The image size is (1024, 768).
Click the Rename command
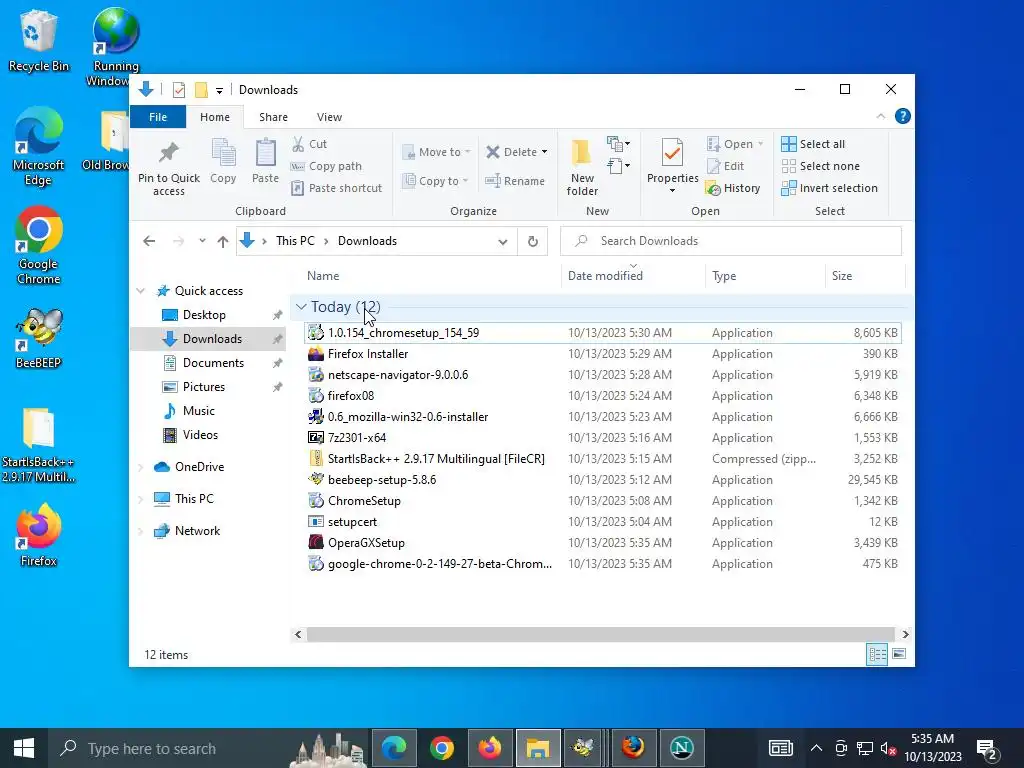(515, 181)
